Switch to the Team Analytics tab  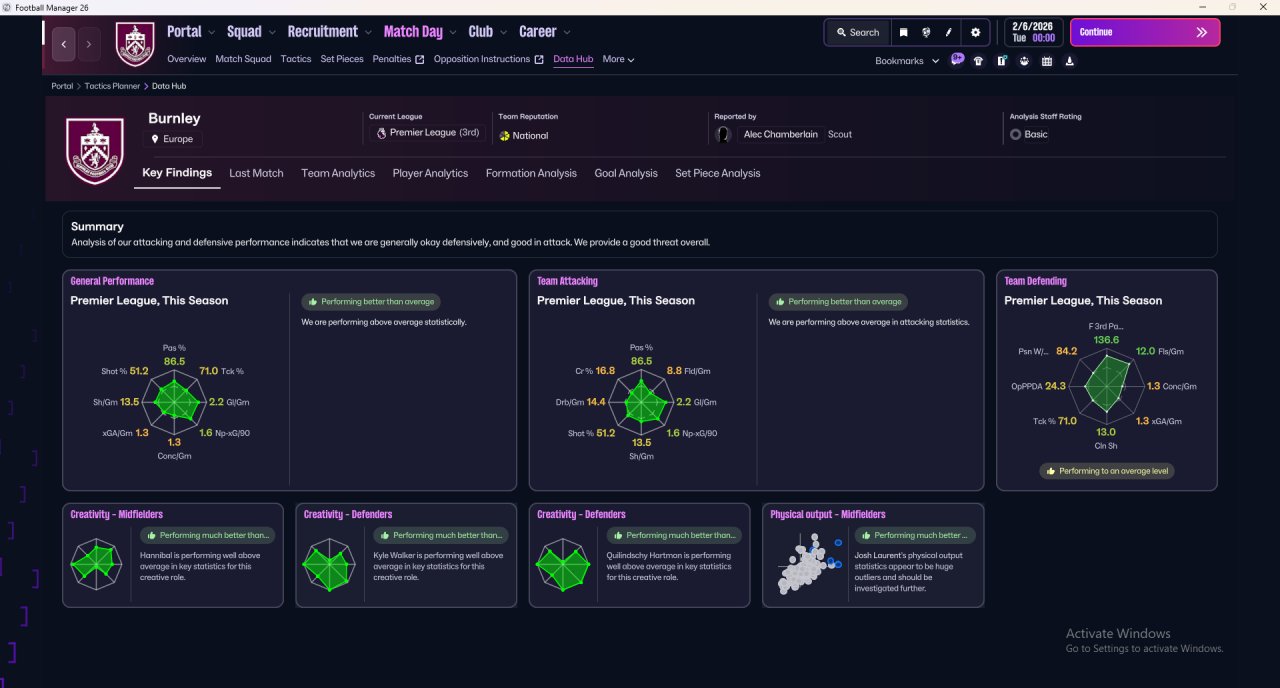(338, 173)
